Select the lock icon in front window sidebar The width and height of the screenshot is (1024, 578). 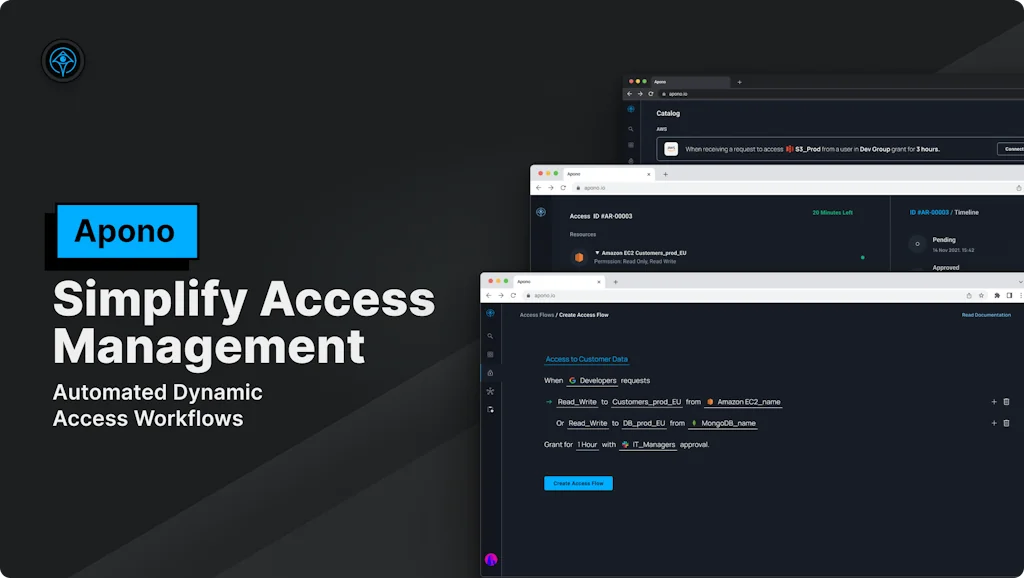[490, 373]
